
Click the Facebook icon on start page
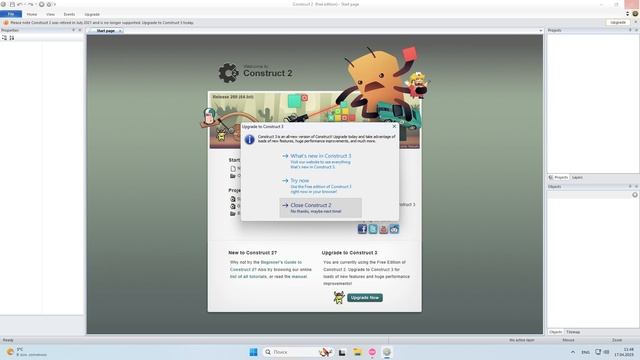click(362, 229)
